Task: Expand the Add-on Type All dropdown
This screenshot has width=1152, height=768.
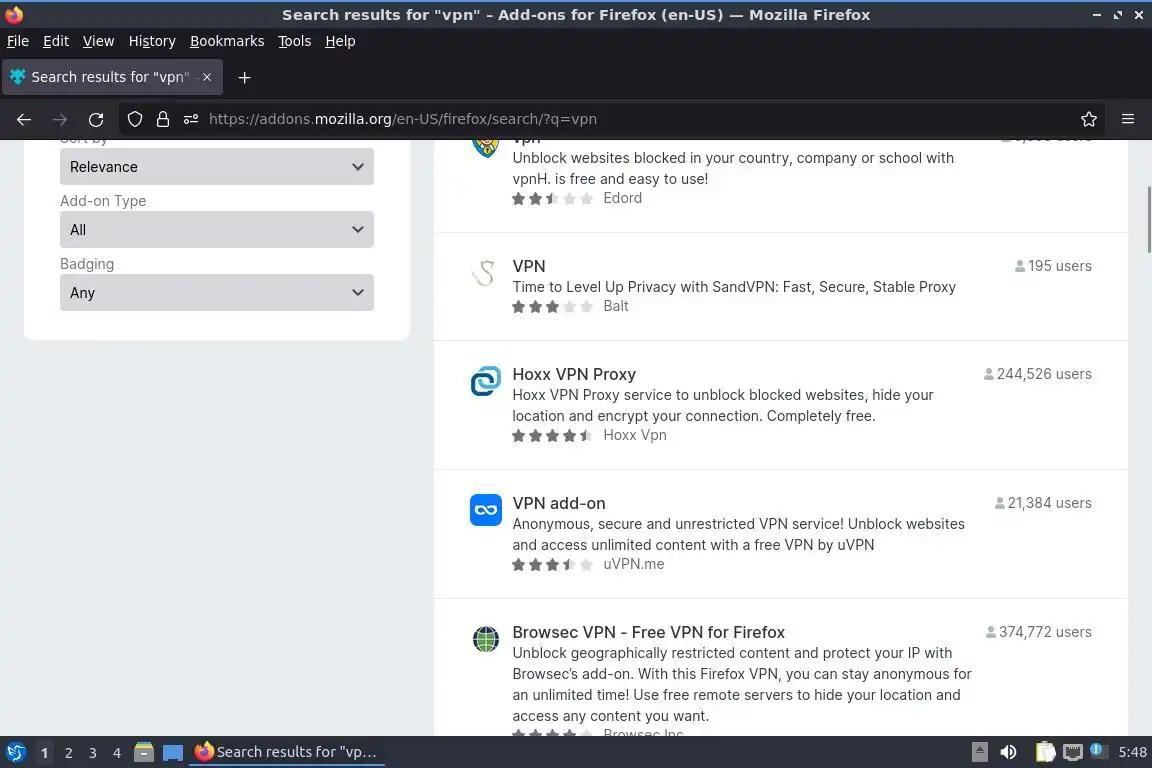Action: pos(217,230)
